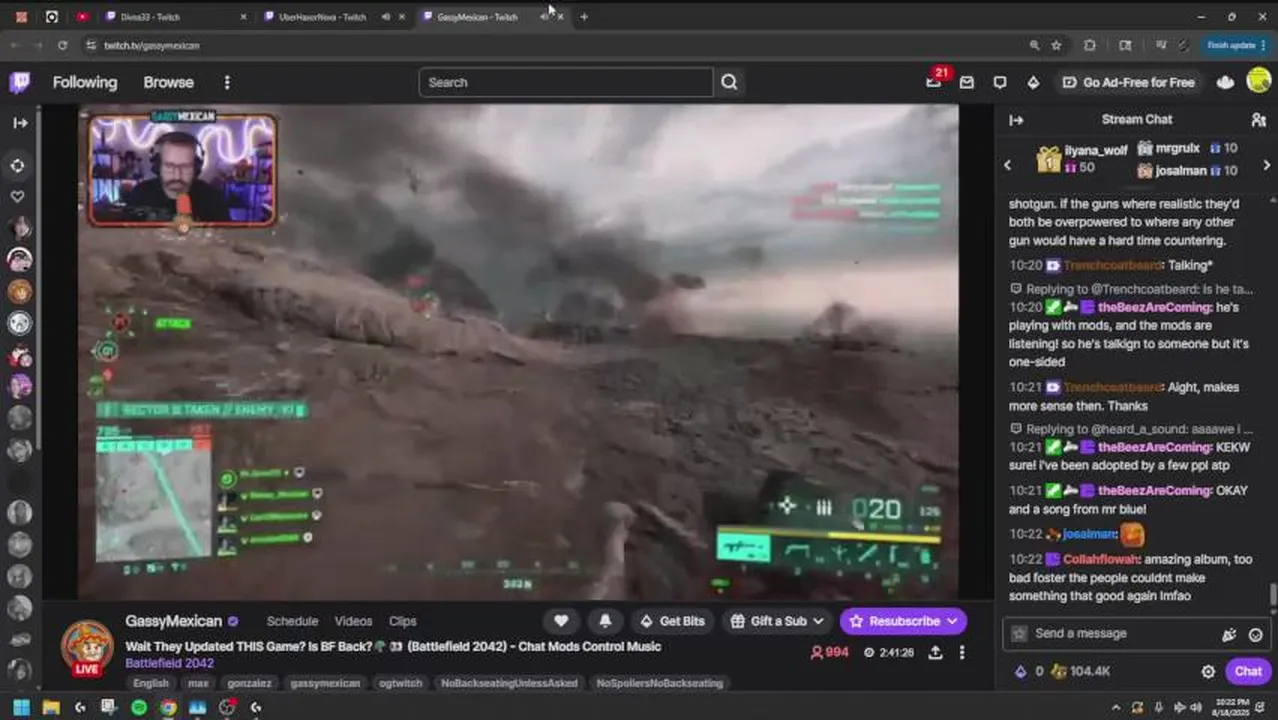Open the chat community users list
1278x720 pixels.
tap(1258, 120)
